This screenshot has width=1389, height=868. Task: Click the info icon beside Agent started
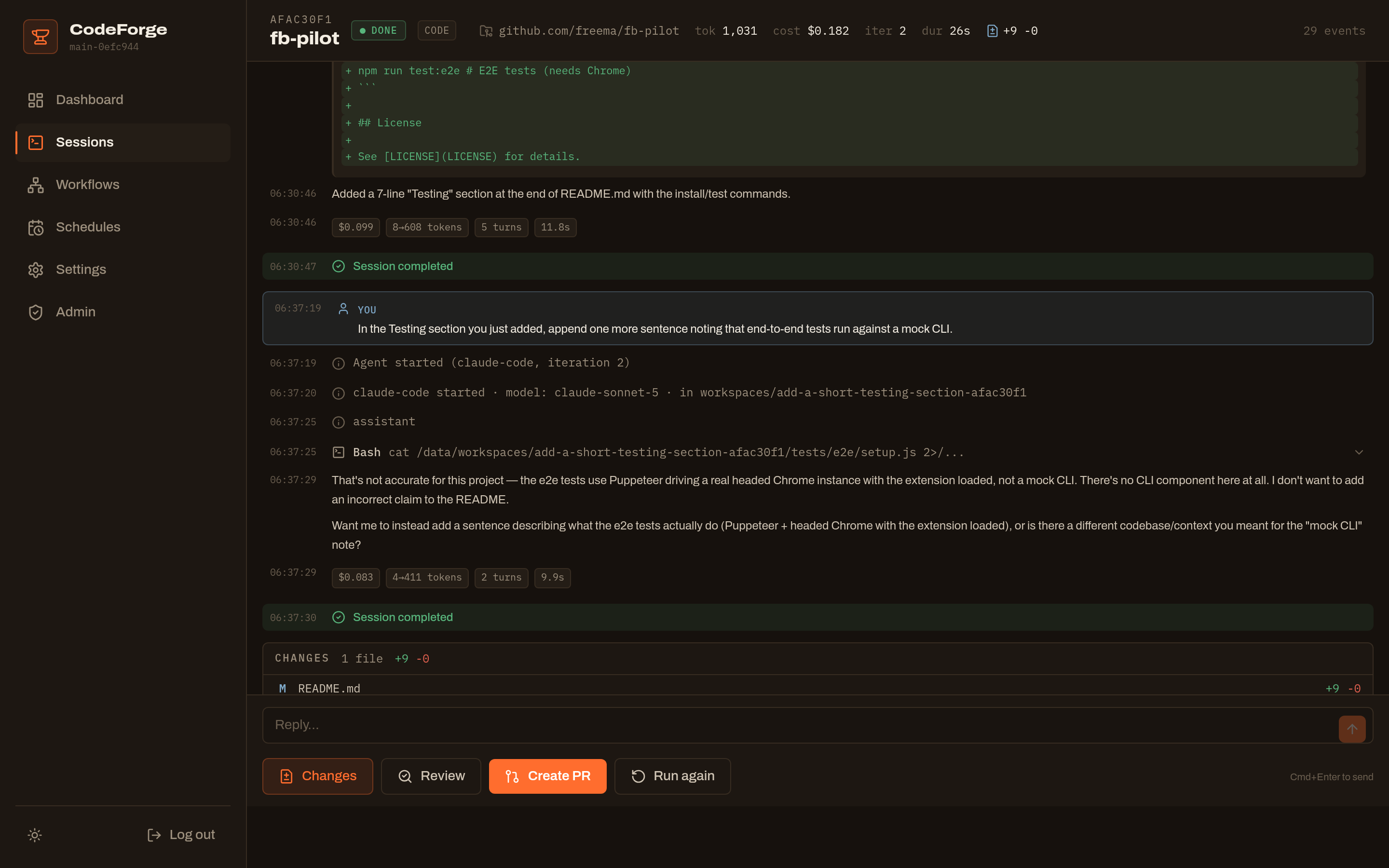[x=339, y=363]
